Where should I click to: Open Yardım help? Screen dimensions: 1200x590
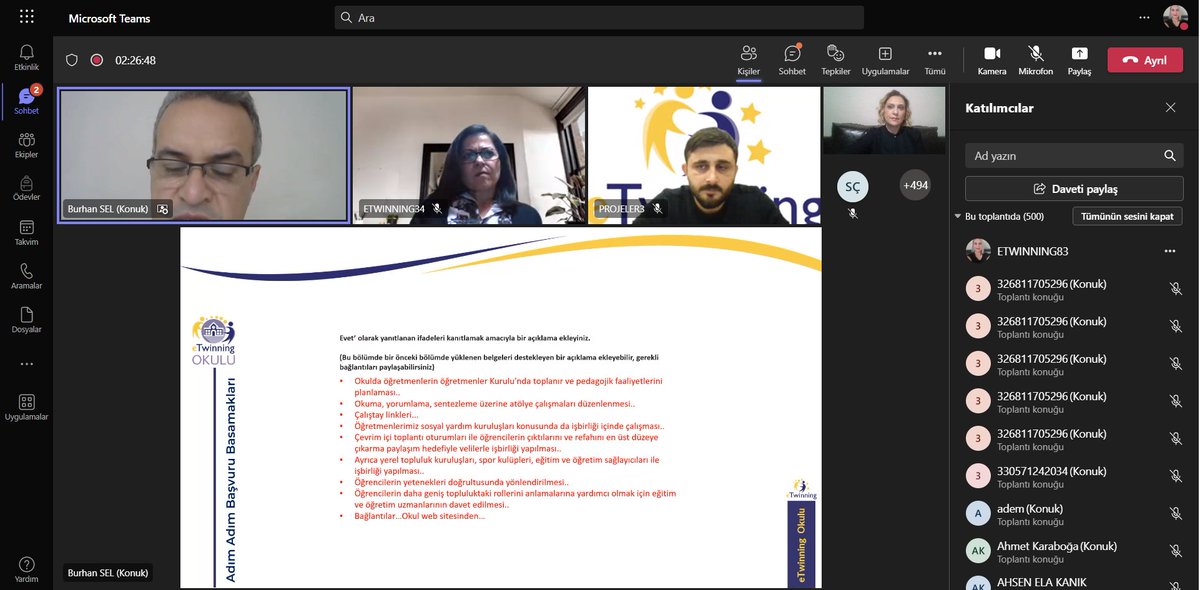(x=26, y=570)
